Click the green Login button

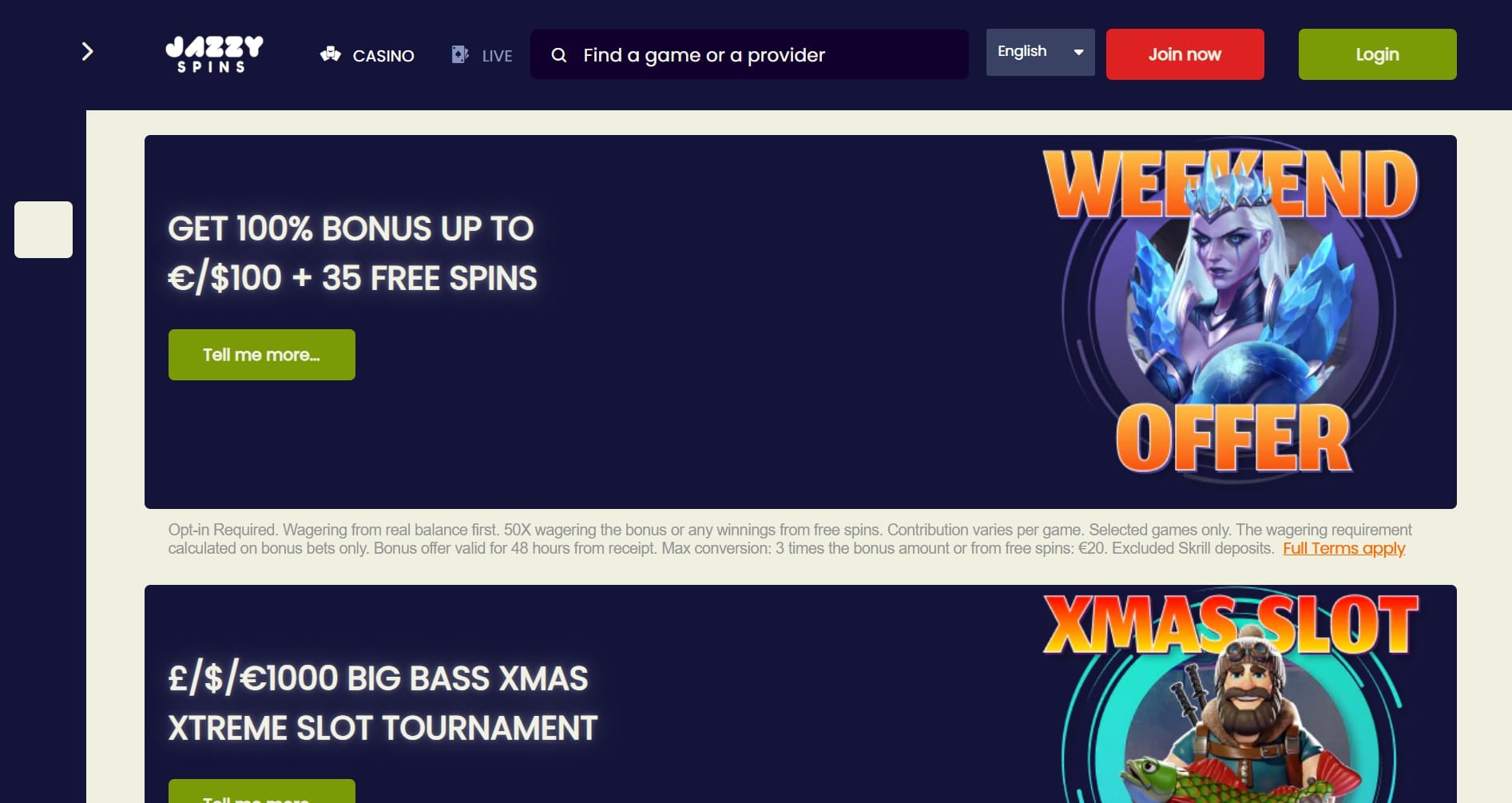click(x=1377, y=54)
